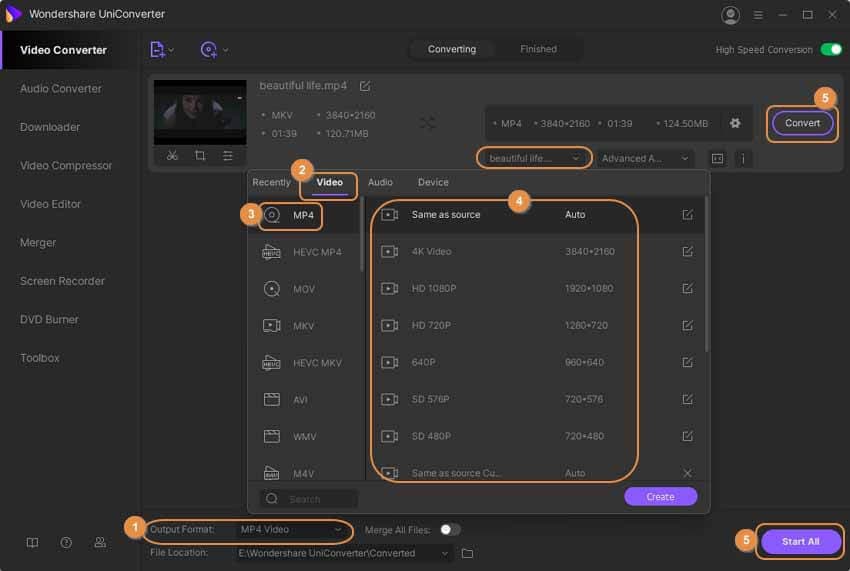Image resolution: width=850 pixels, height=571 pixels.
Task: Click the info icon in the file row
Action: point(743,158)
